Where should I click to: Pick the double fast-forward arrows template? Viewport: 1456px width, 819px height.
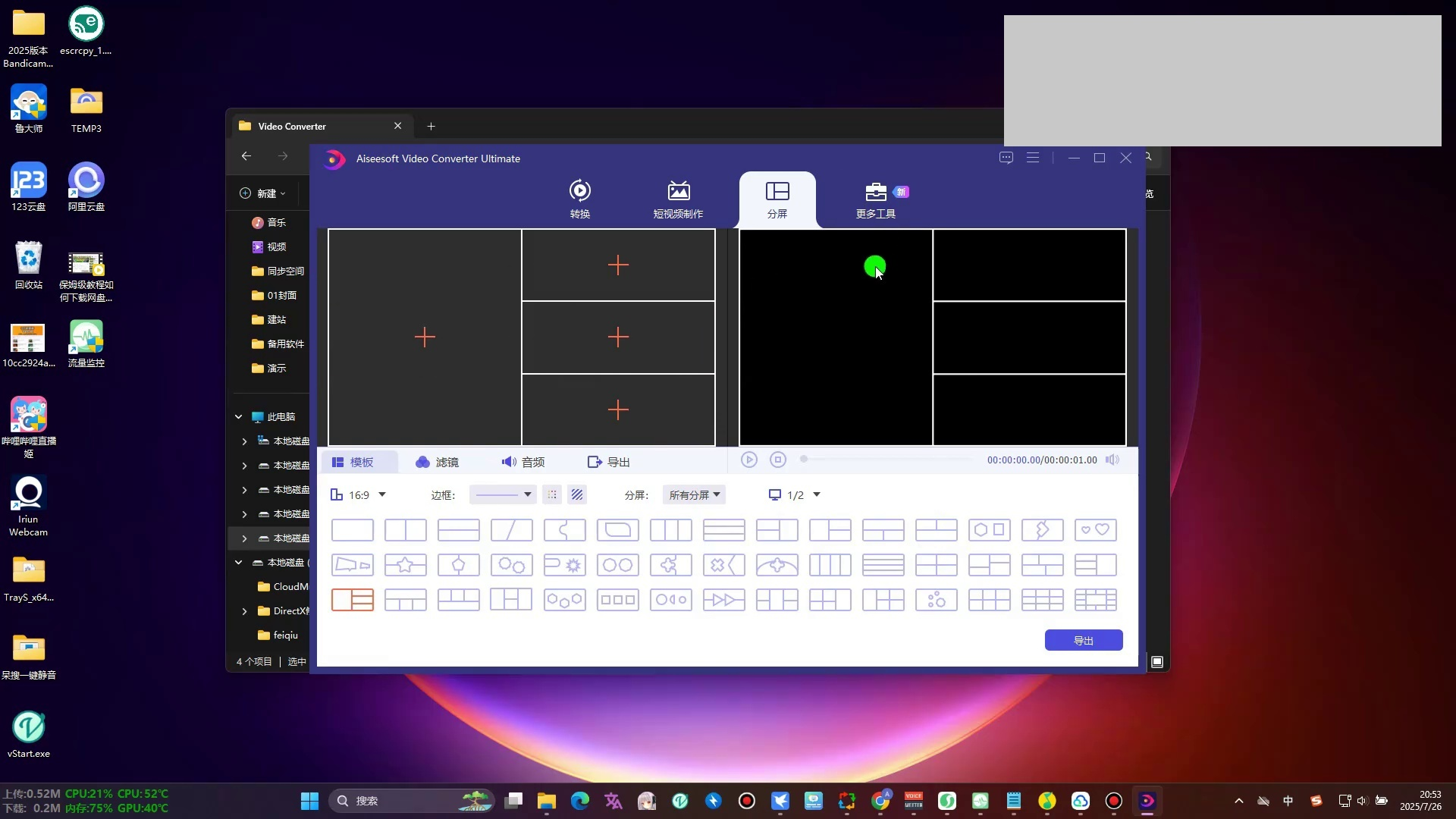723,600
